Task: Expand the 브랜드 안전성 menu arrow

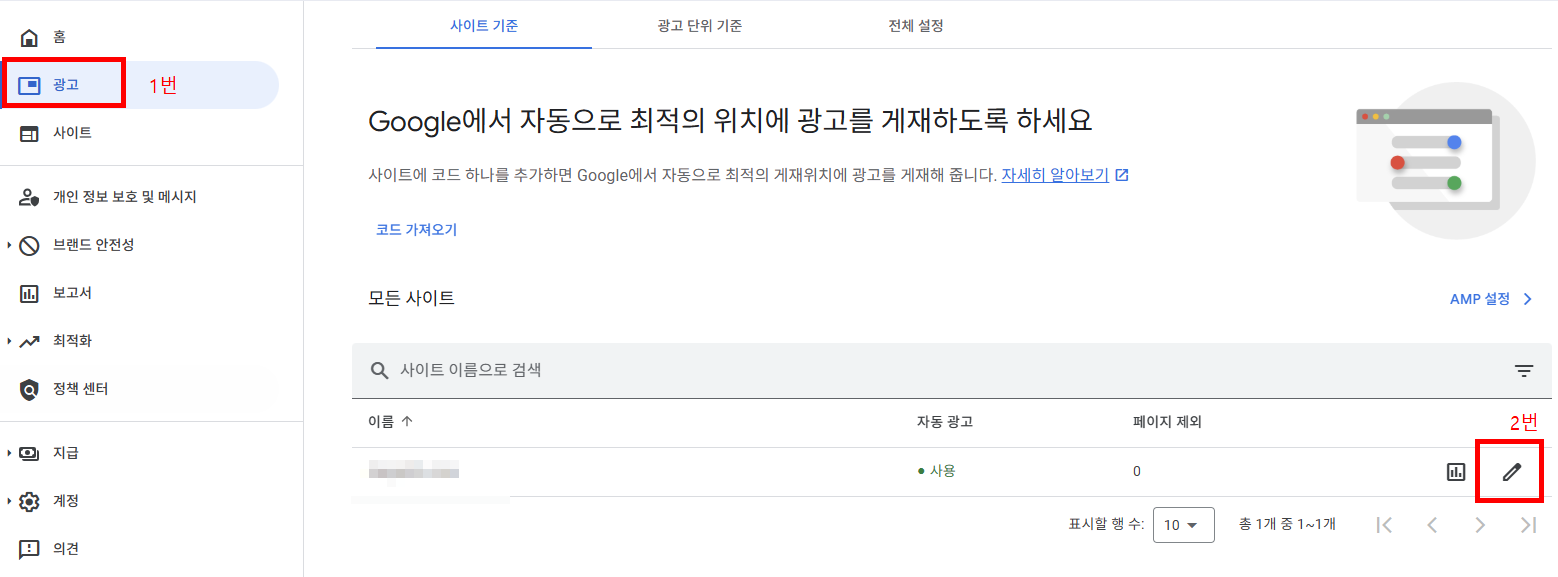Action: pos(9,245)
